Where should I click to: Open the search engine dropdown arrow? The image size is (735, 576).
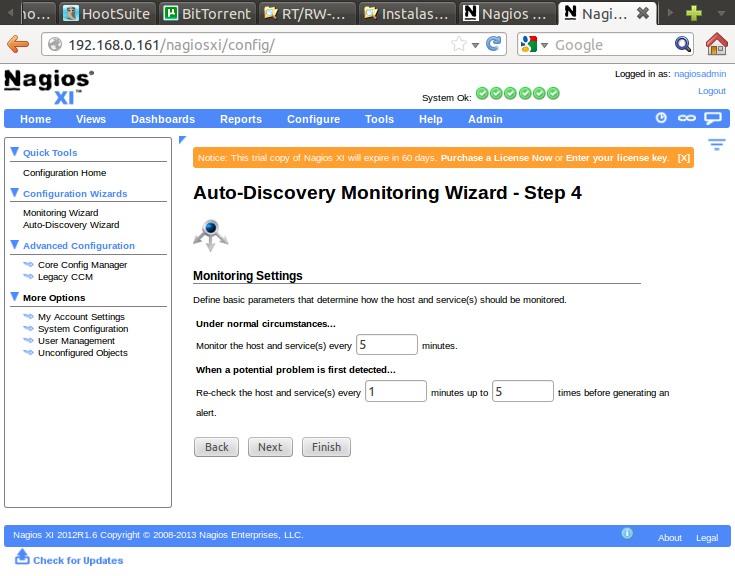[x=545, y=44]
